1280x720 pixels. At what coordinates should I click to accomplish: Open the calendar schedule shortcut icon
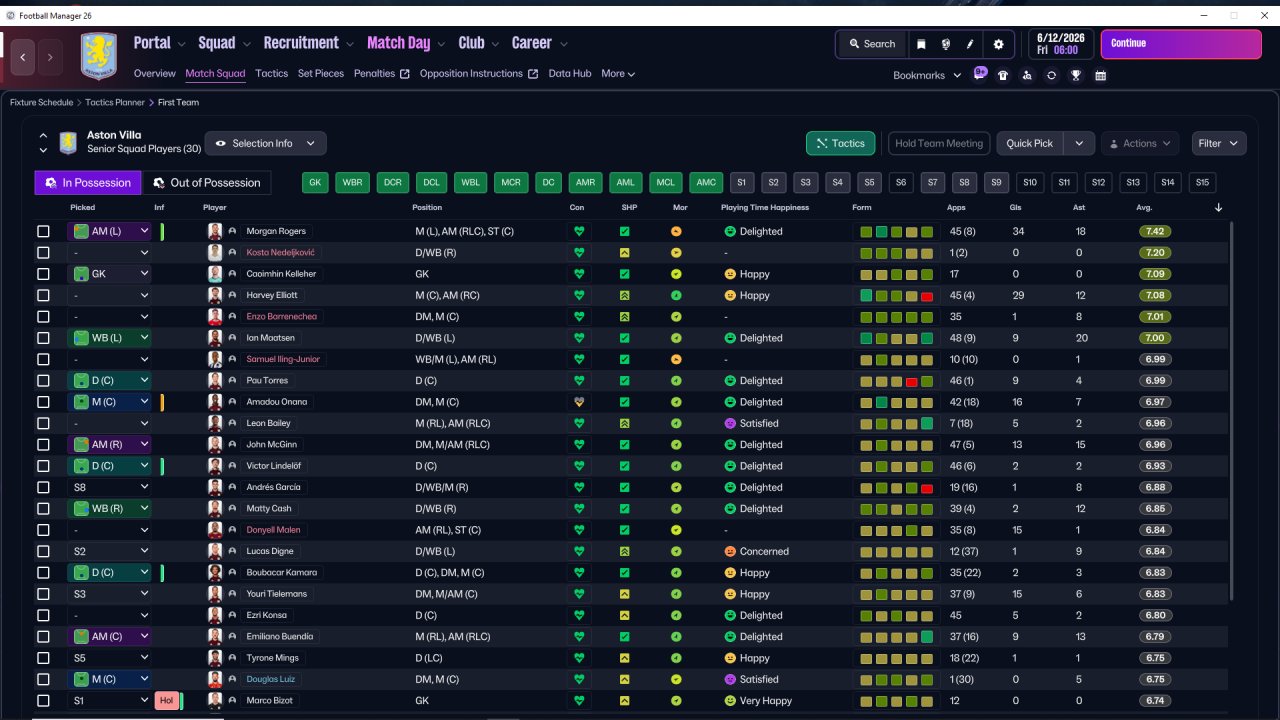(1101, 75)
